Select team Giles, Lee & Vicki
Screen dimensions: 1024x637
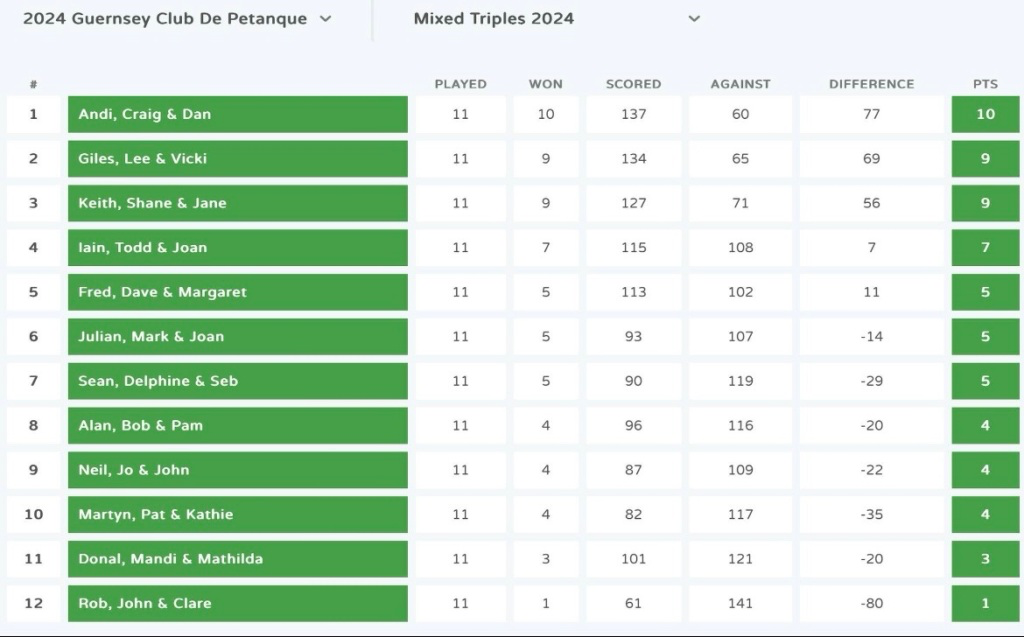point(237,159)
